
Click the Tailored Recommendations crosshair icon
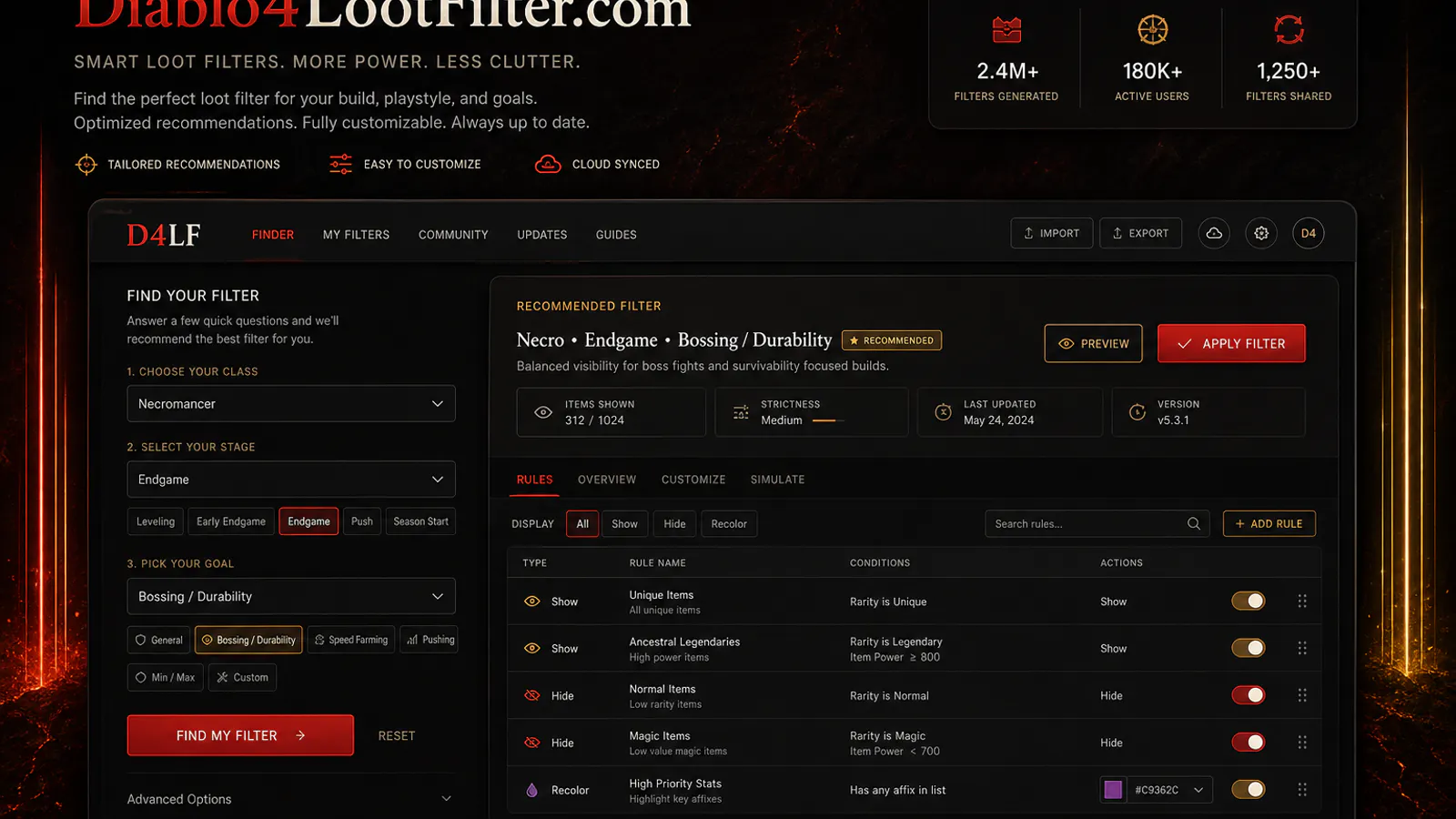point(86,165)
